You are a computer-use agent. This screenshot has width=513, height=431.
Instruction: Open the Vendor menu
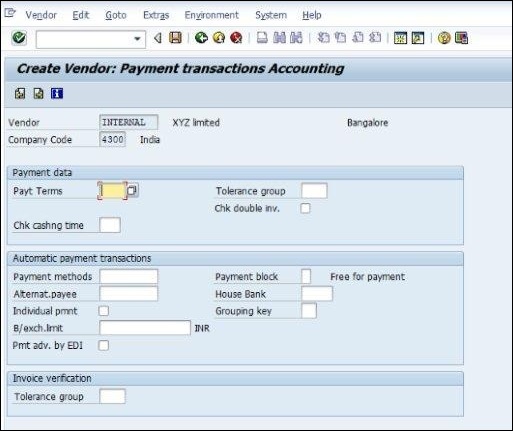41,15
